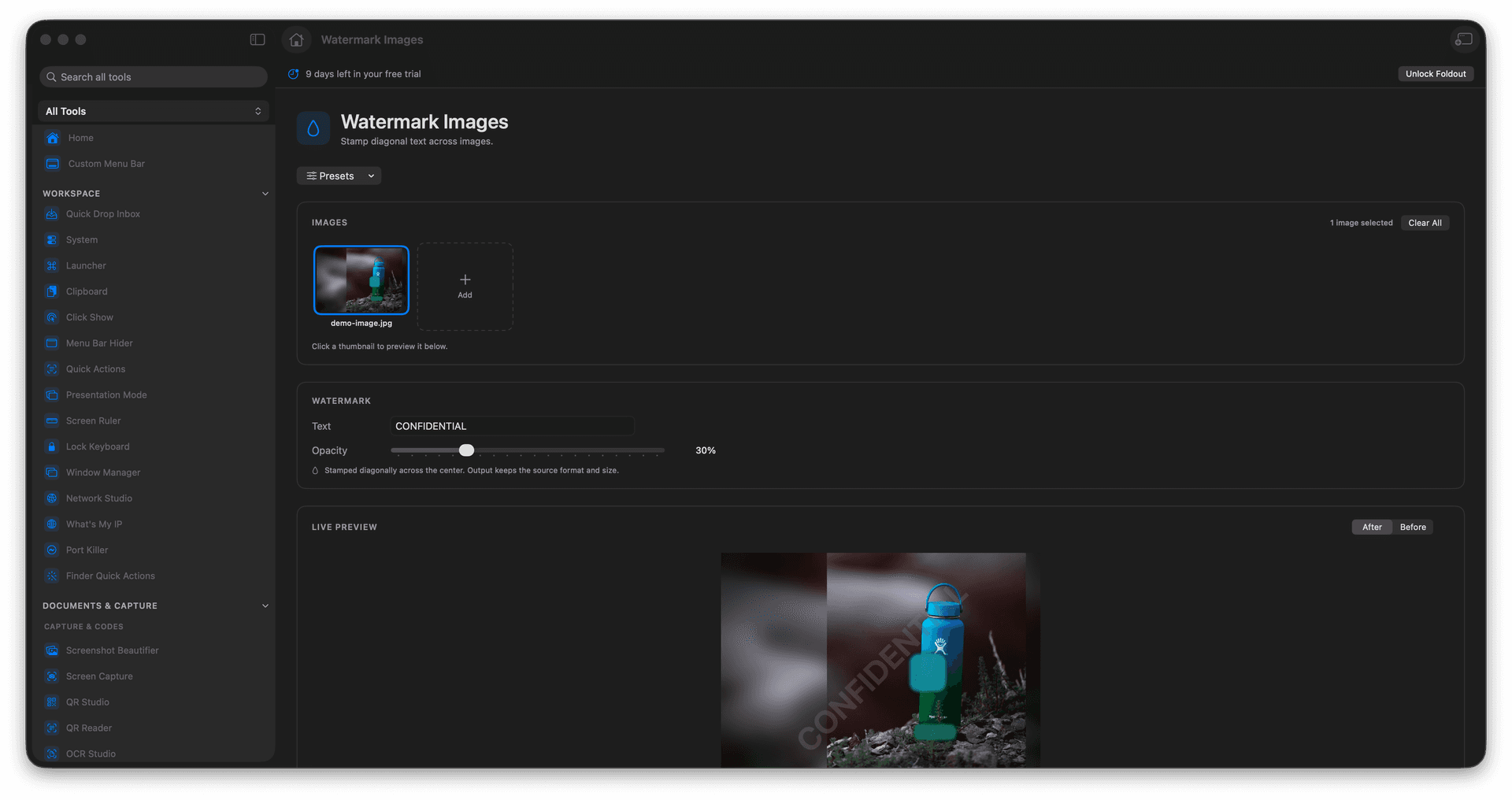1512x800 pixels.
Task: Open Quick Drop Inbox
Action: point(154,214)
